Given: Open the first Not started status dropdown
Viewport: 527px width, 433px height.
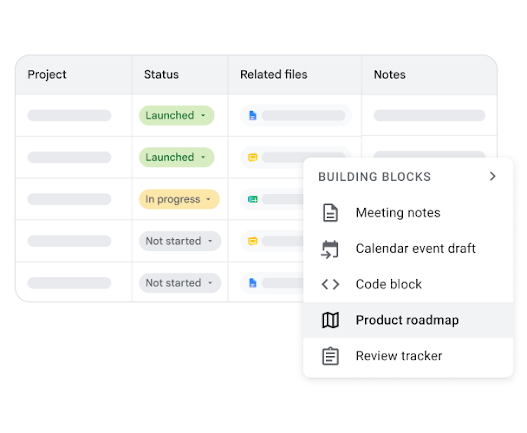Looking at the screenshot, I should coord(180,241).
